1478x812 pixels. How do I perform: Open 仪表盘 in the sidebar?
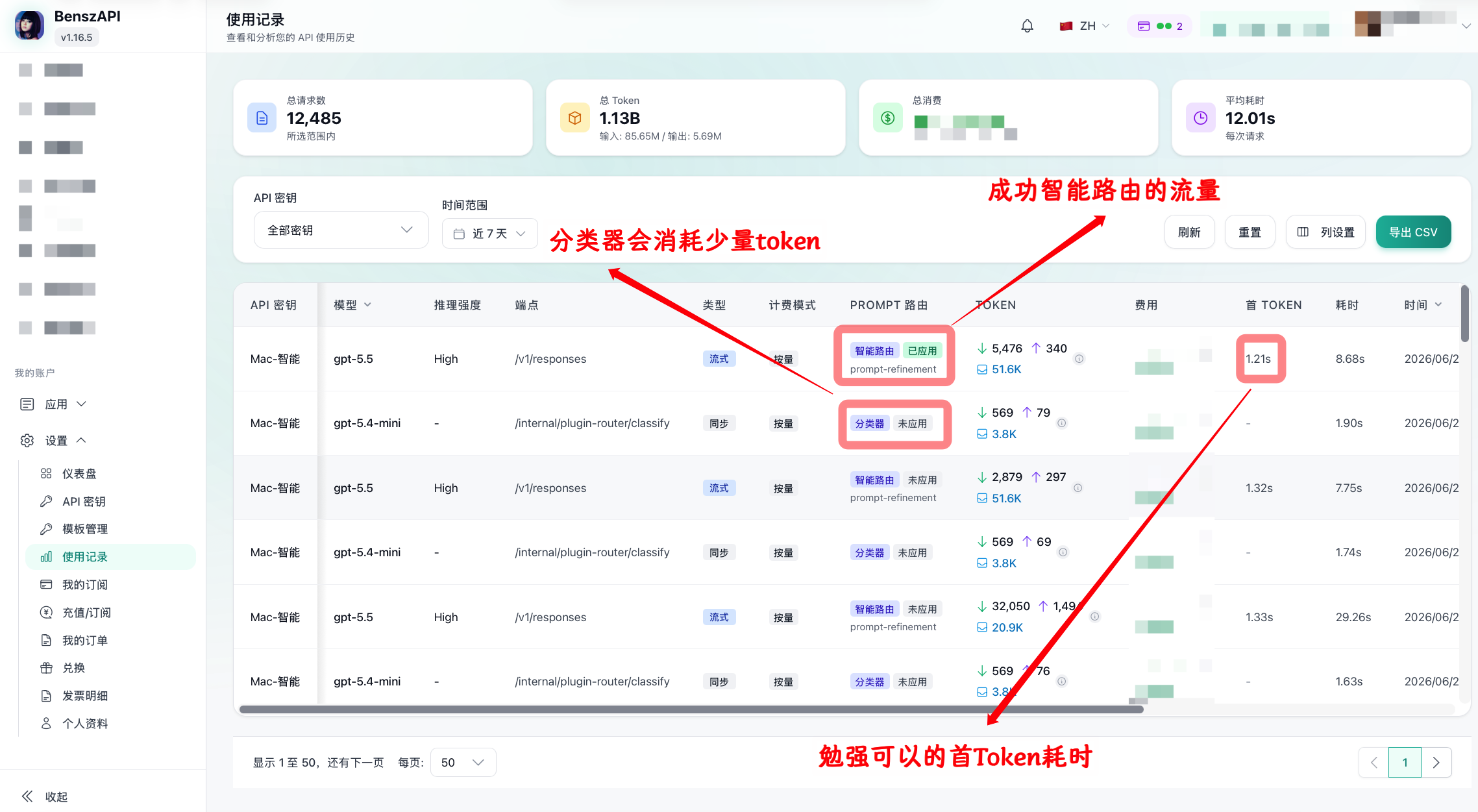pyautogui.click(x=79, y=474)
